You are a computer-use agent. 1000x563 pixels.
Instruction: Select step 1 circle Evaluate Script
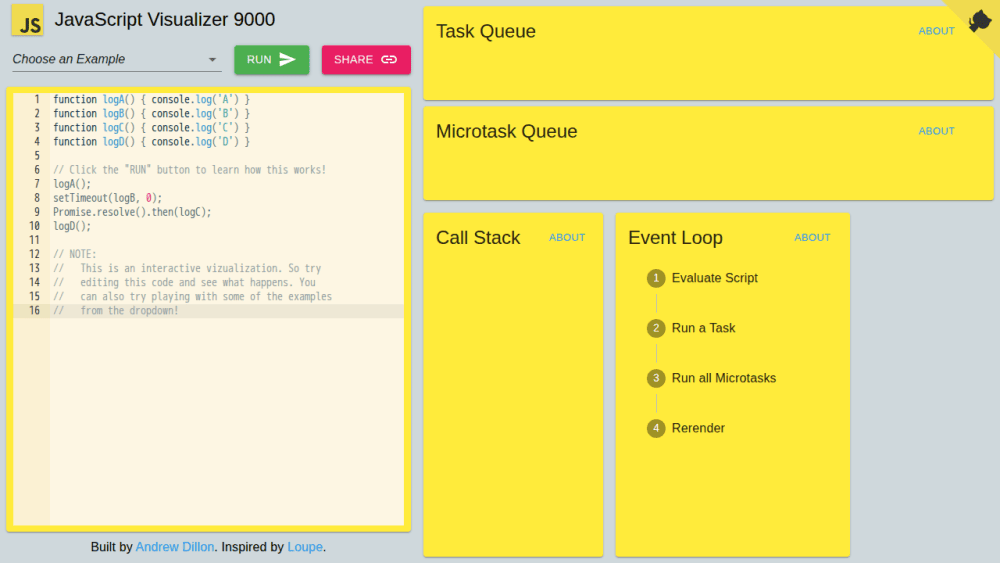point(656,278)
